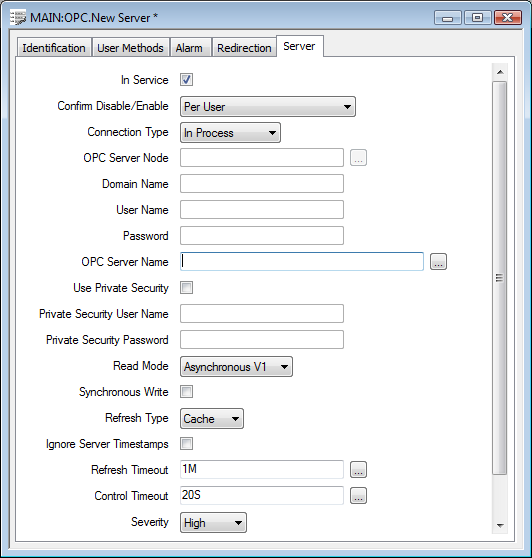Open the Refresh Timeout ellipsis picker

(358, 469)
